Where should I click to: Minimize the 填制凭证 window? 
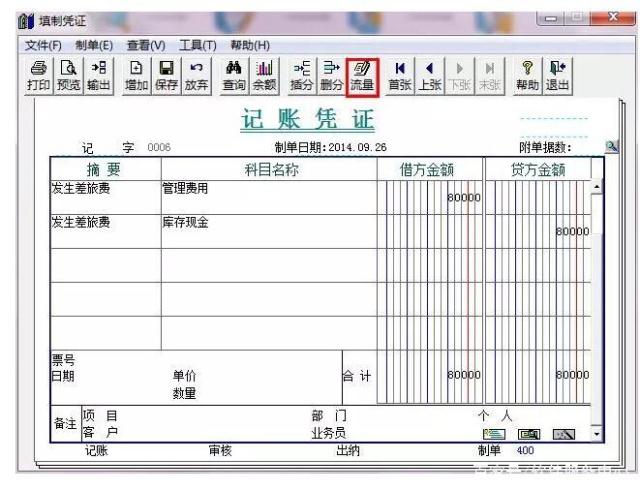(551, 18)
